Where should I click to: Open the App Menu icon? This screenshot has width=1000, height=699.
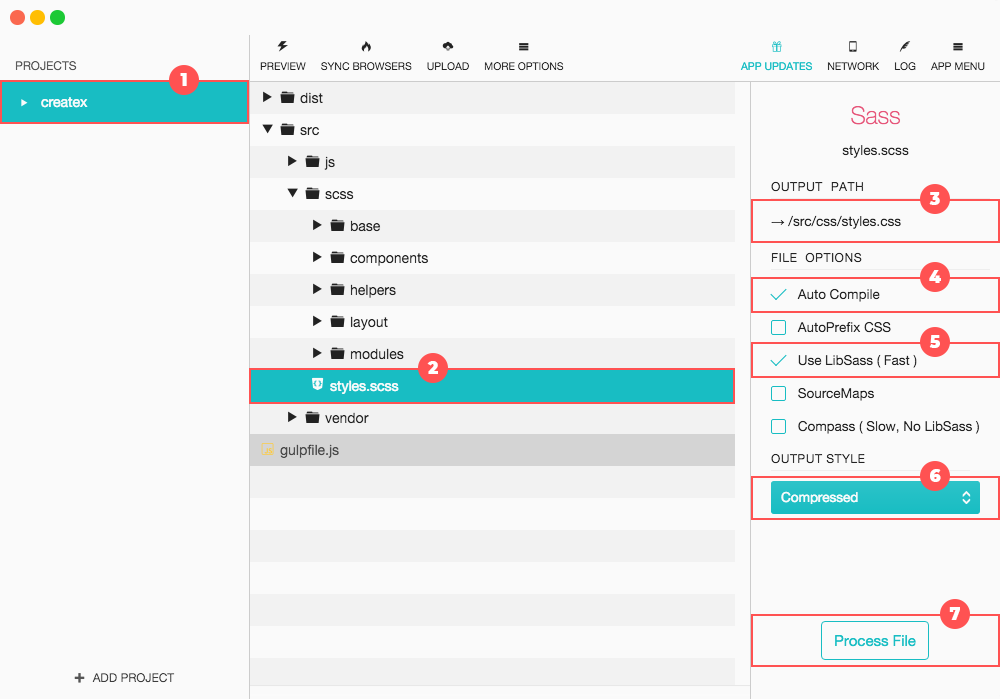pyautogui.click(x=957, y=47)
